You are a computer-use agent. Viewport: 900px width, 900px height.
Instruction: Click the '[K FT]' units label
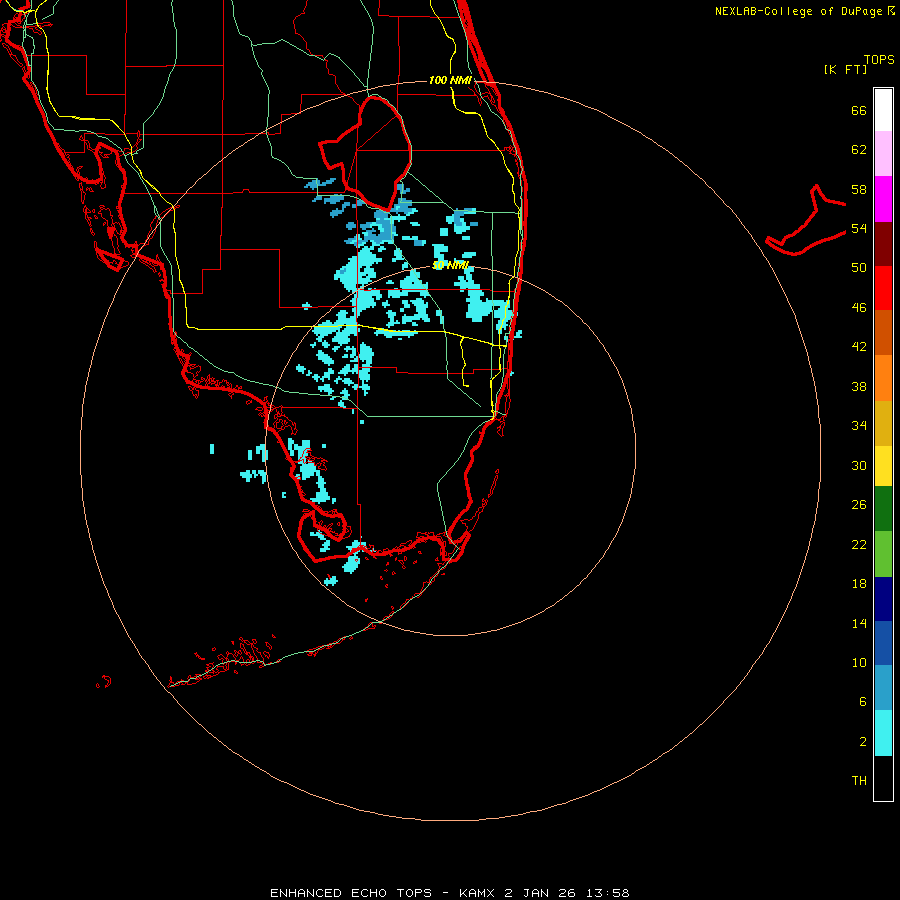(x=845, y=69)
